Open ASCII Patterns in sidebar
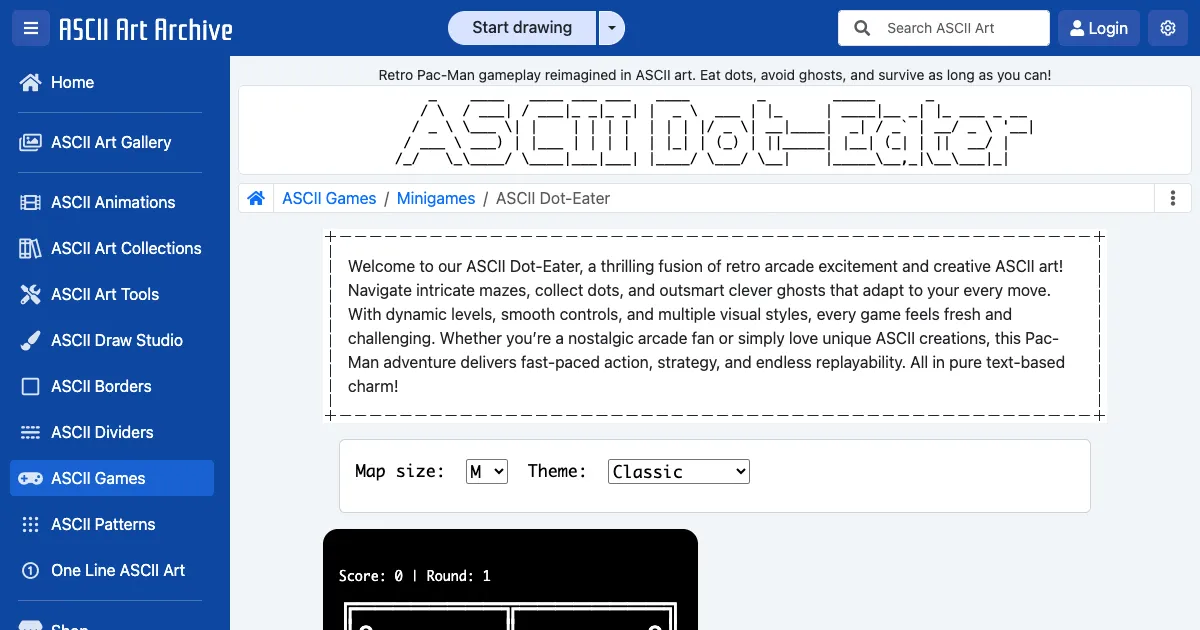The width and height of the screenshot is (1200, 630). 103,524
